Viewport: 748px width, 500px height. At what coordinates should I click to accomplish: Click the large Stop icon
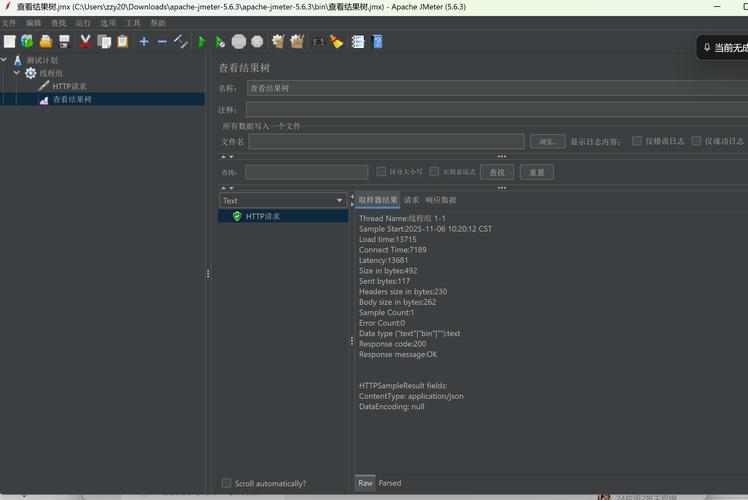239,42
